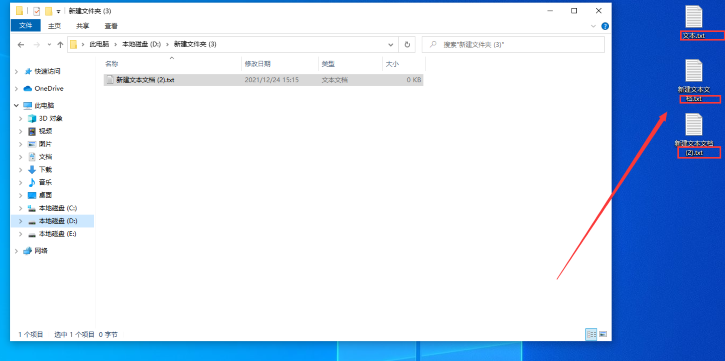The image size is (725, 361).
Task: Click the up-one-level arrow icon
Action: [60, 45]
